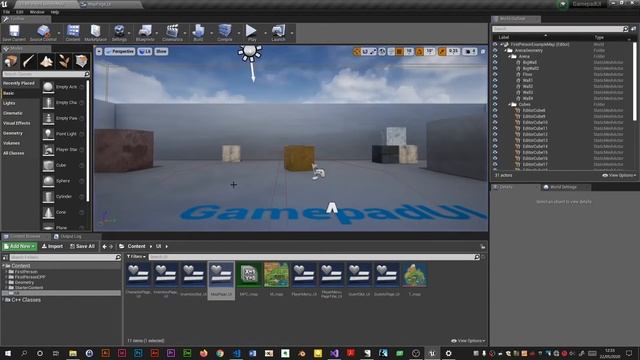Screen dimensions: 640x360
Task: Select the Landscape mode icon
Action: tap(46, 61)
